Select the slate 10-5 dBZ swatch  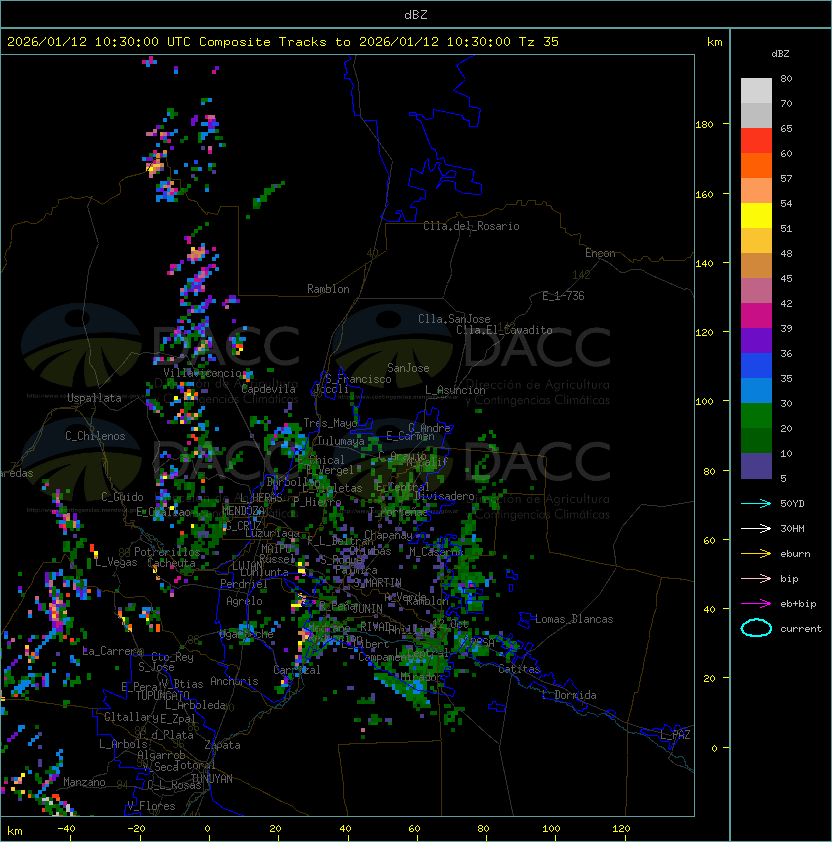pos(756,466)
